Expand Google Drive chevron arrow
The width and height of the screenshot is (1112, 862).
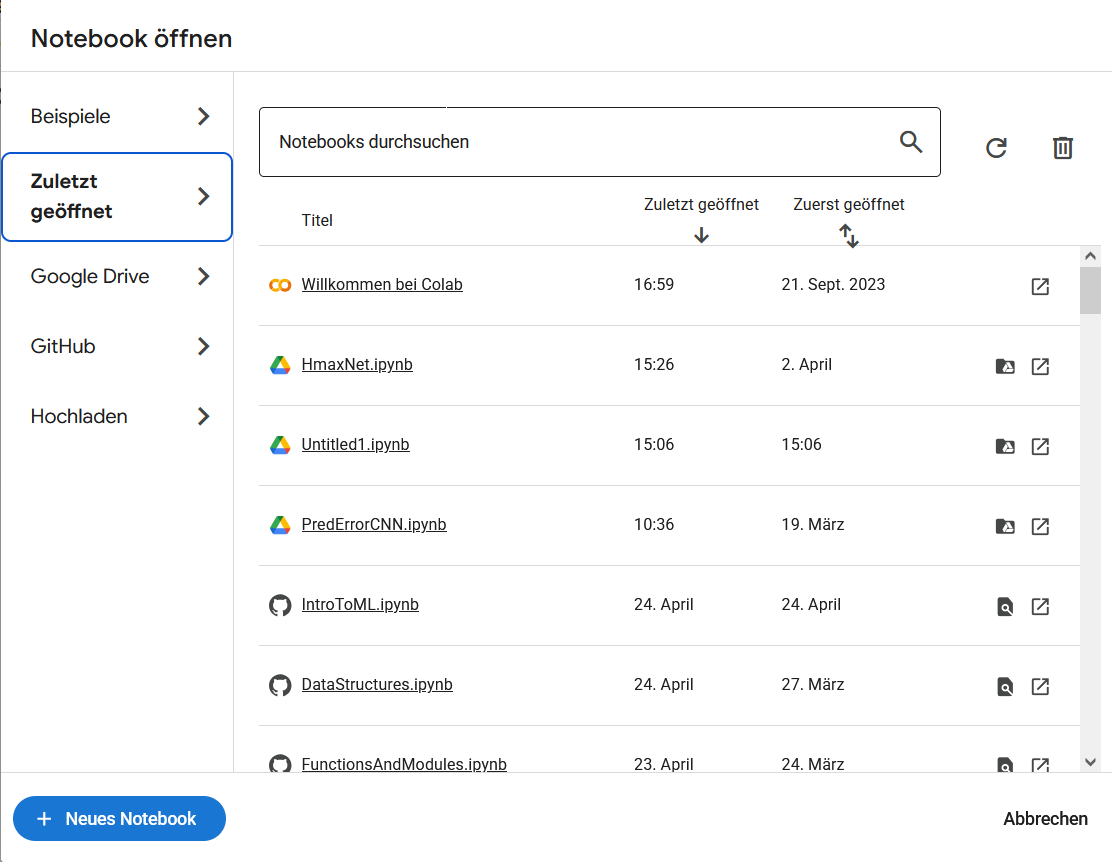coord(204,276)
